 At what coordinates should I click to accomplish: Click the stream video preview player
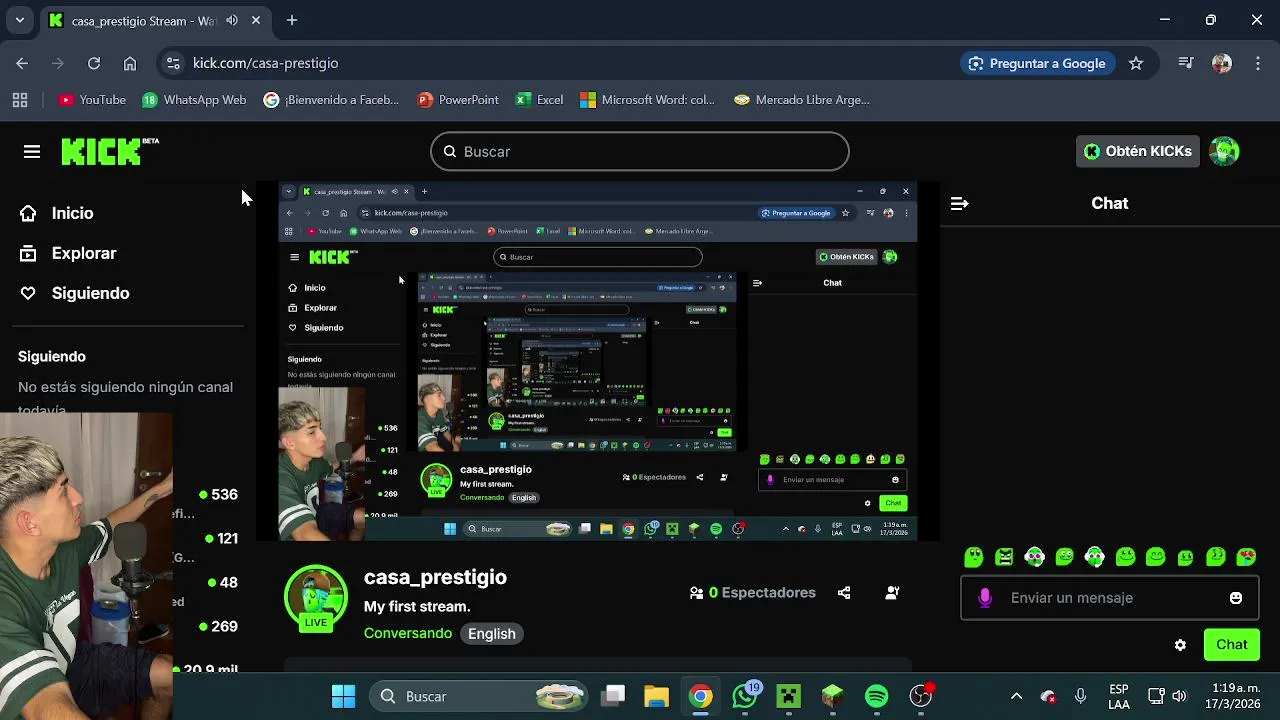tap(598, 361)
